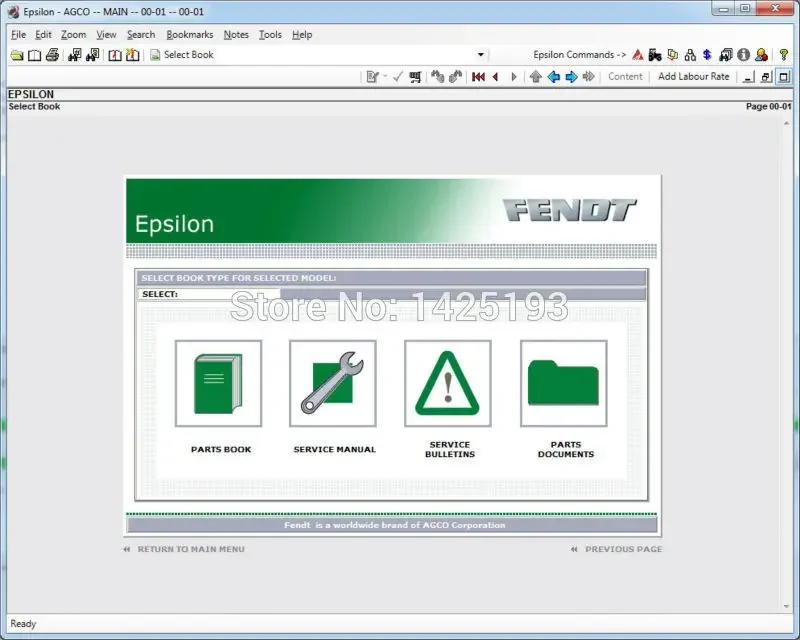Click the Epsilon Commands label
The width and height of the screenshot is (800, 640).
click(580, 55)
